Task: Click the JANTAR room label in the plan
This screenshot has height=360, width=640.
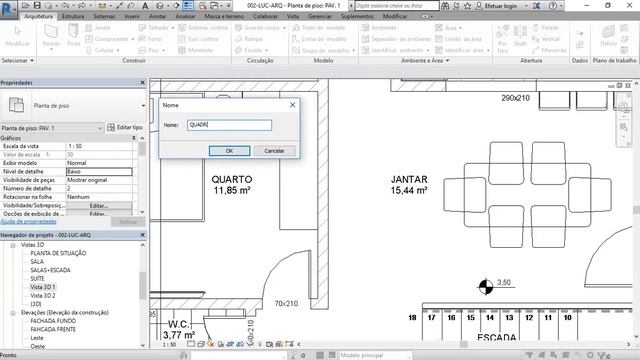Action: [x=409, y=179]
